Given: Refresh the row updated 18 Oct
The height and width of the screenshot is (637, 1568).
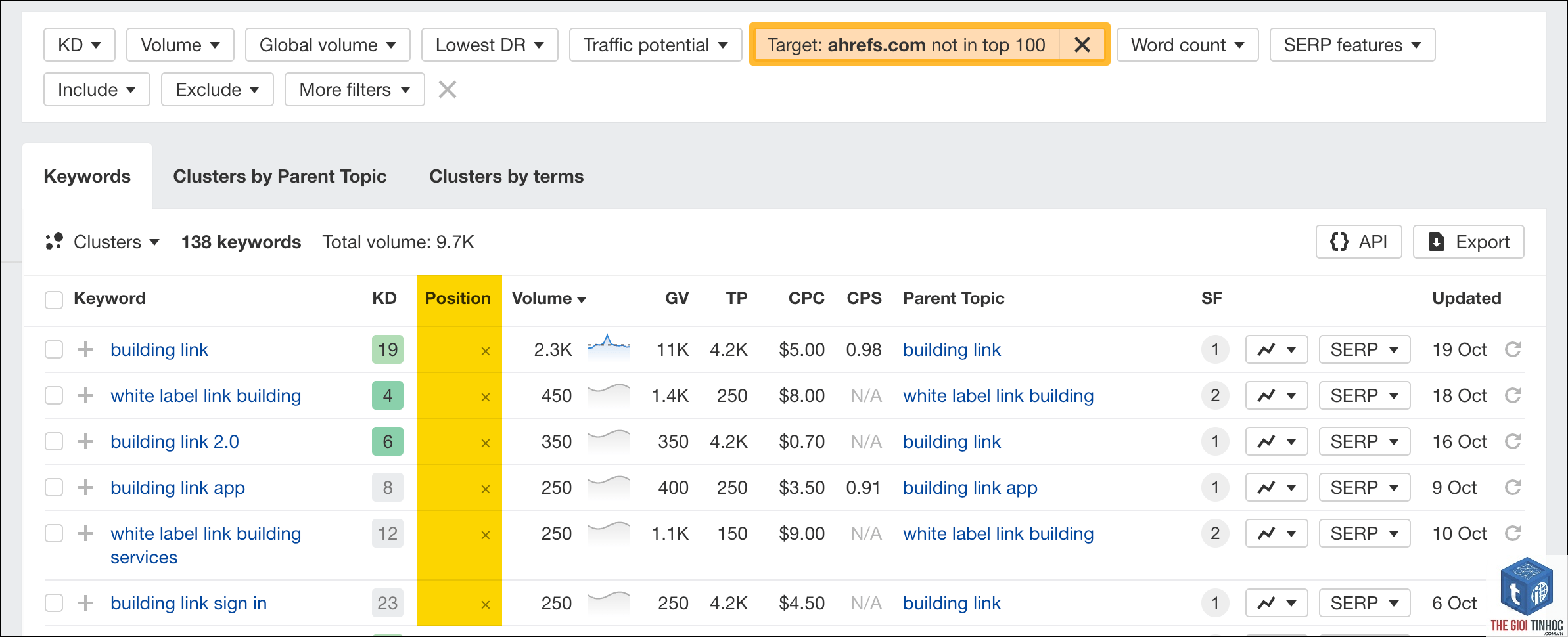Looking at the screenshot, I should pyautogui.click(x=1513, y=395).
